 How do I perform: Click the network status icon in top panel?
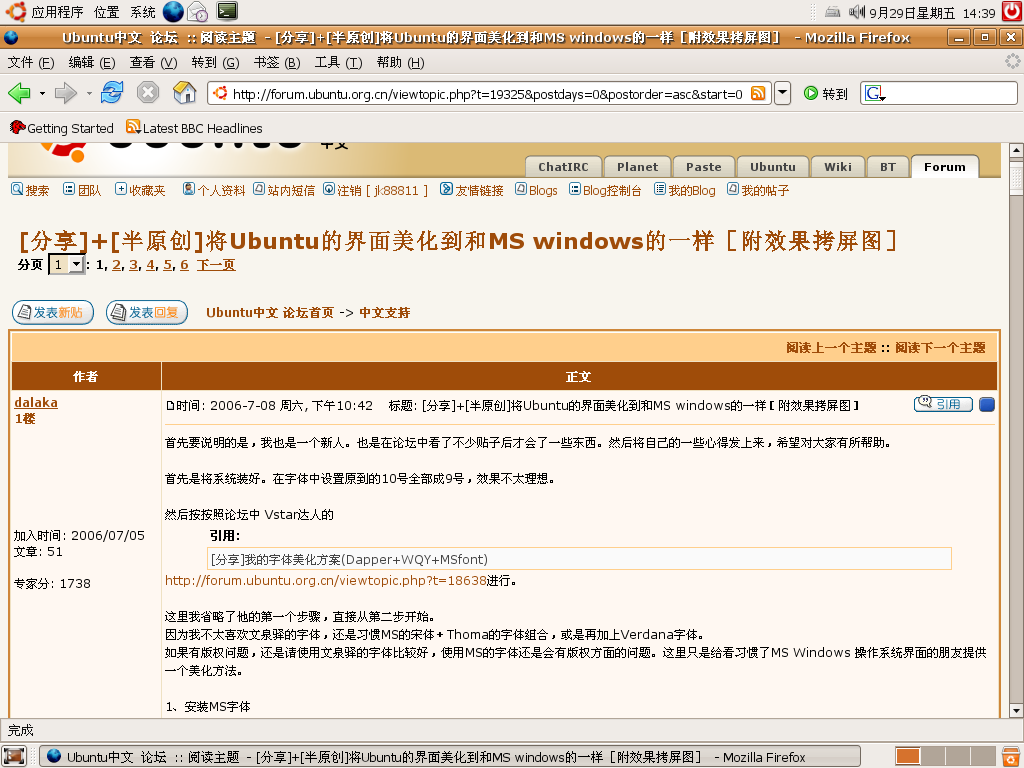click(x=833, y=12)
